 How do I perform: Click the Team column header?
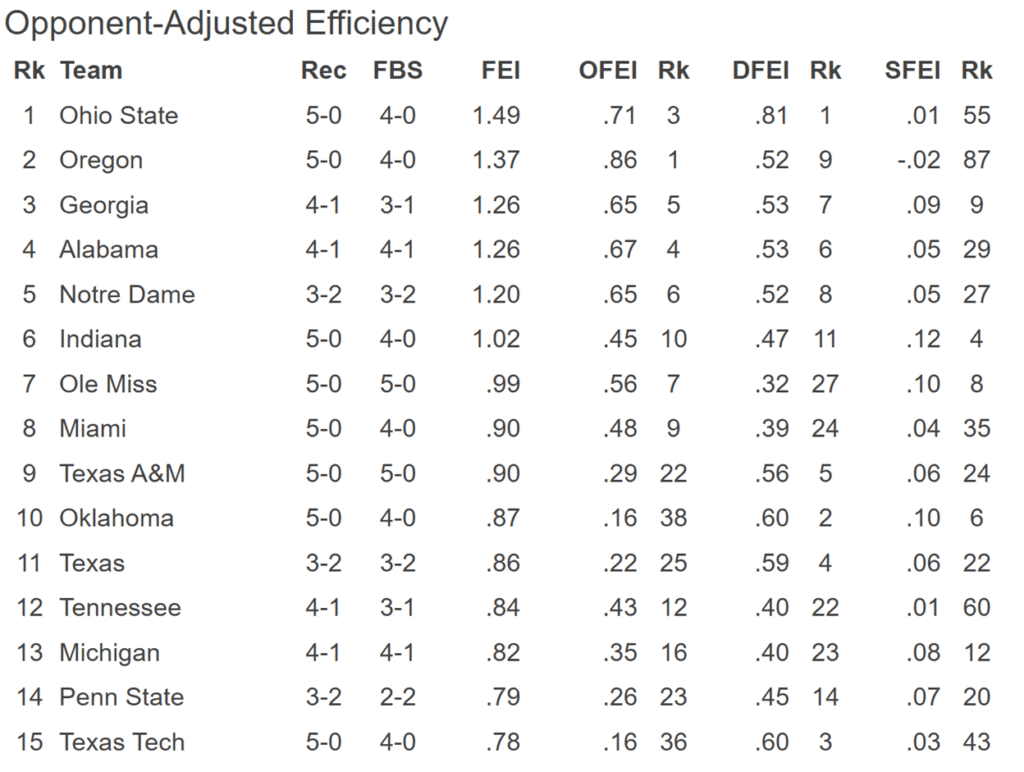point(91,71)
